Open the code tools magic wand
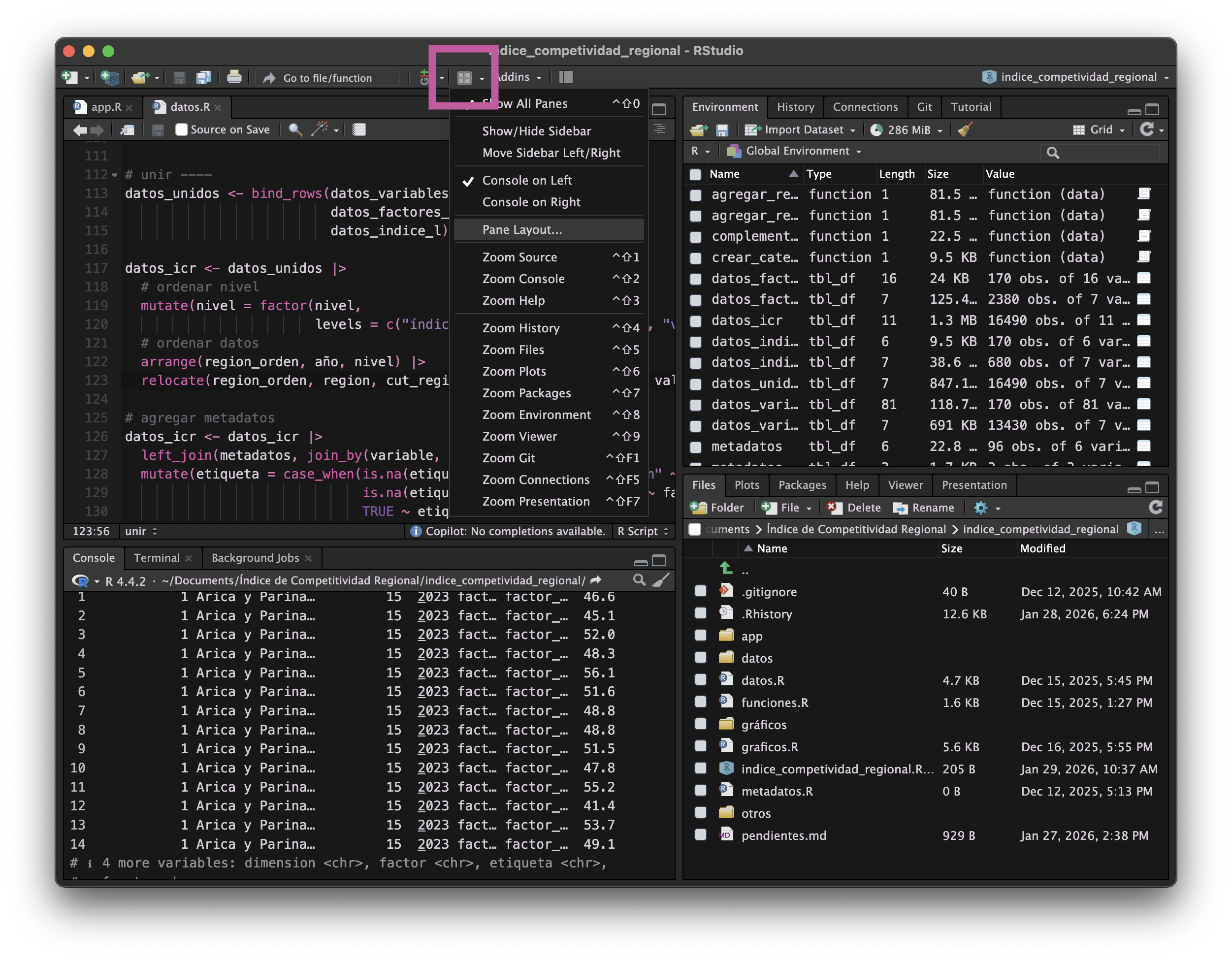 (321, 130)
